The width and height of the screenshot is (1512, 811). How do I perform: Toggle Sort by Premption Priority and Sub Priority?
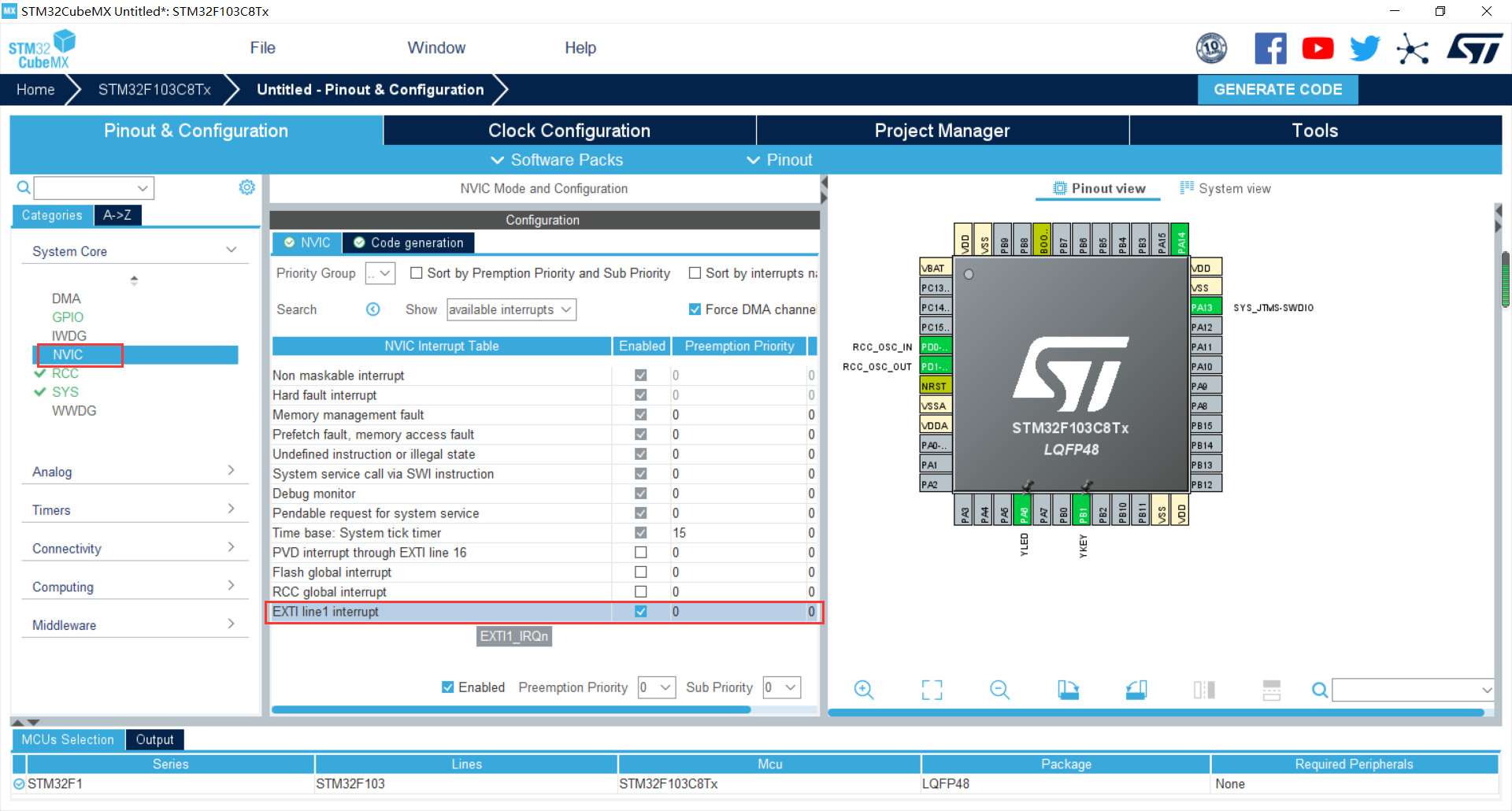coord(417,273)
